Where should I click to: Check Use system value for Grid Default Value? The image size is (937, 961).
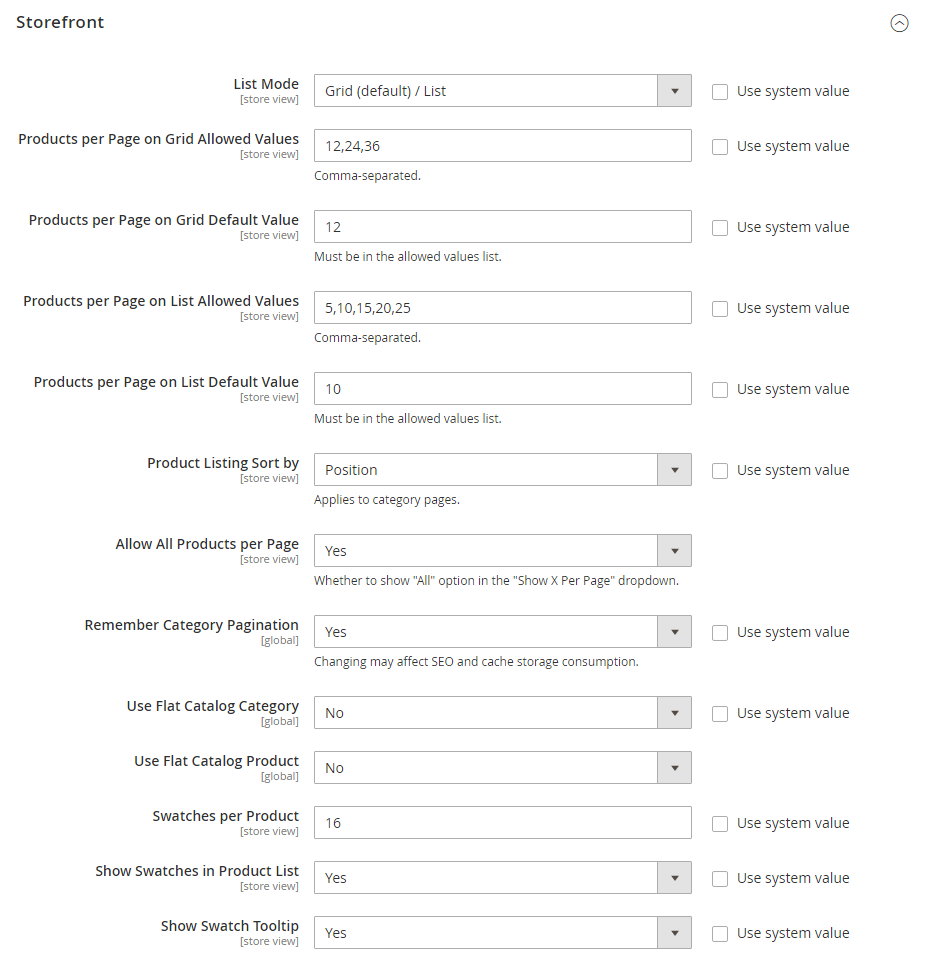tap(720, 228)
